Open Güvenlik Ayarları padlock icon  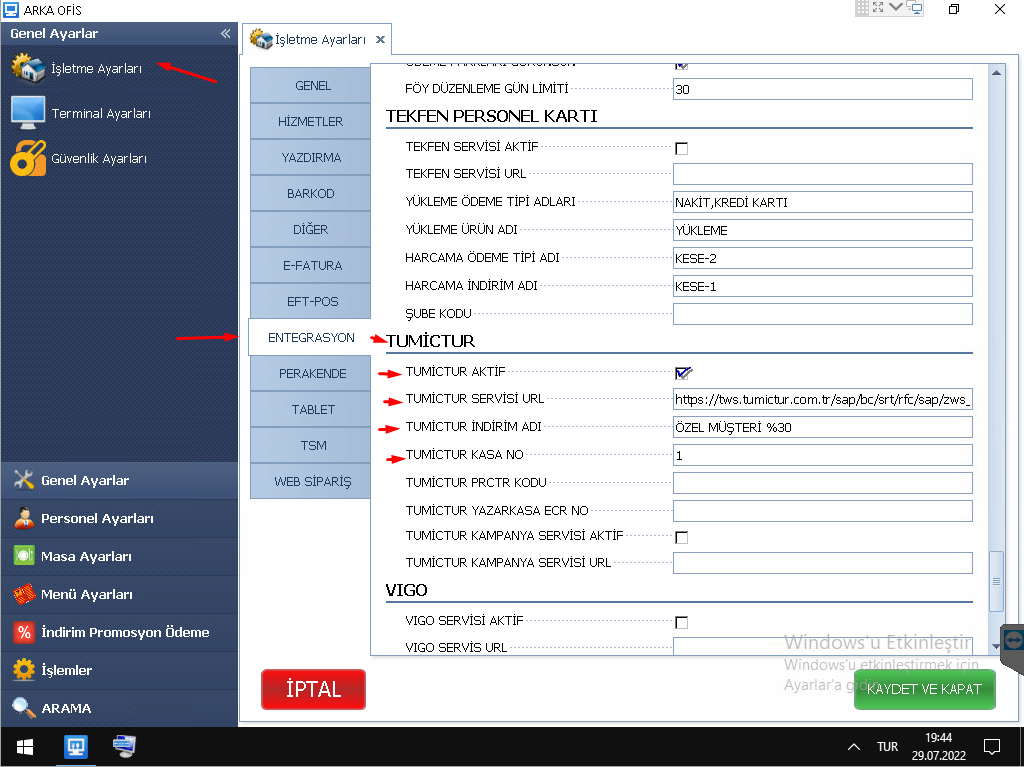click(27, 158)
